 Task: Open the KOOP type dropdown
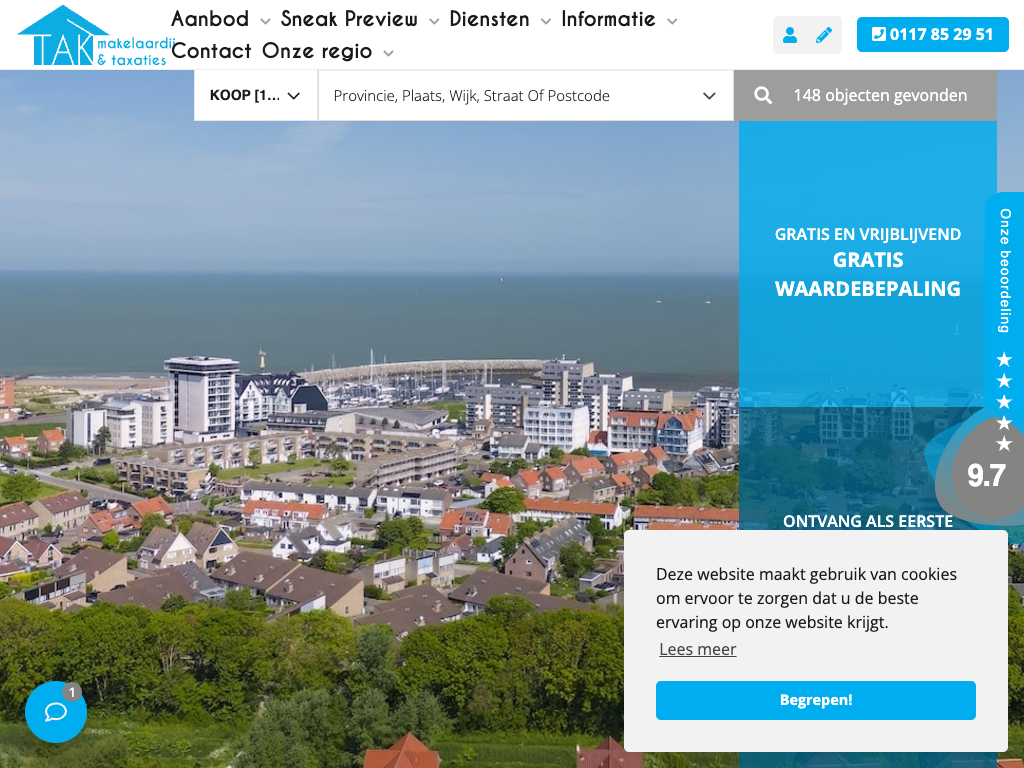[255, 96]
